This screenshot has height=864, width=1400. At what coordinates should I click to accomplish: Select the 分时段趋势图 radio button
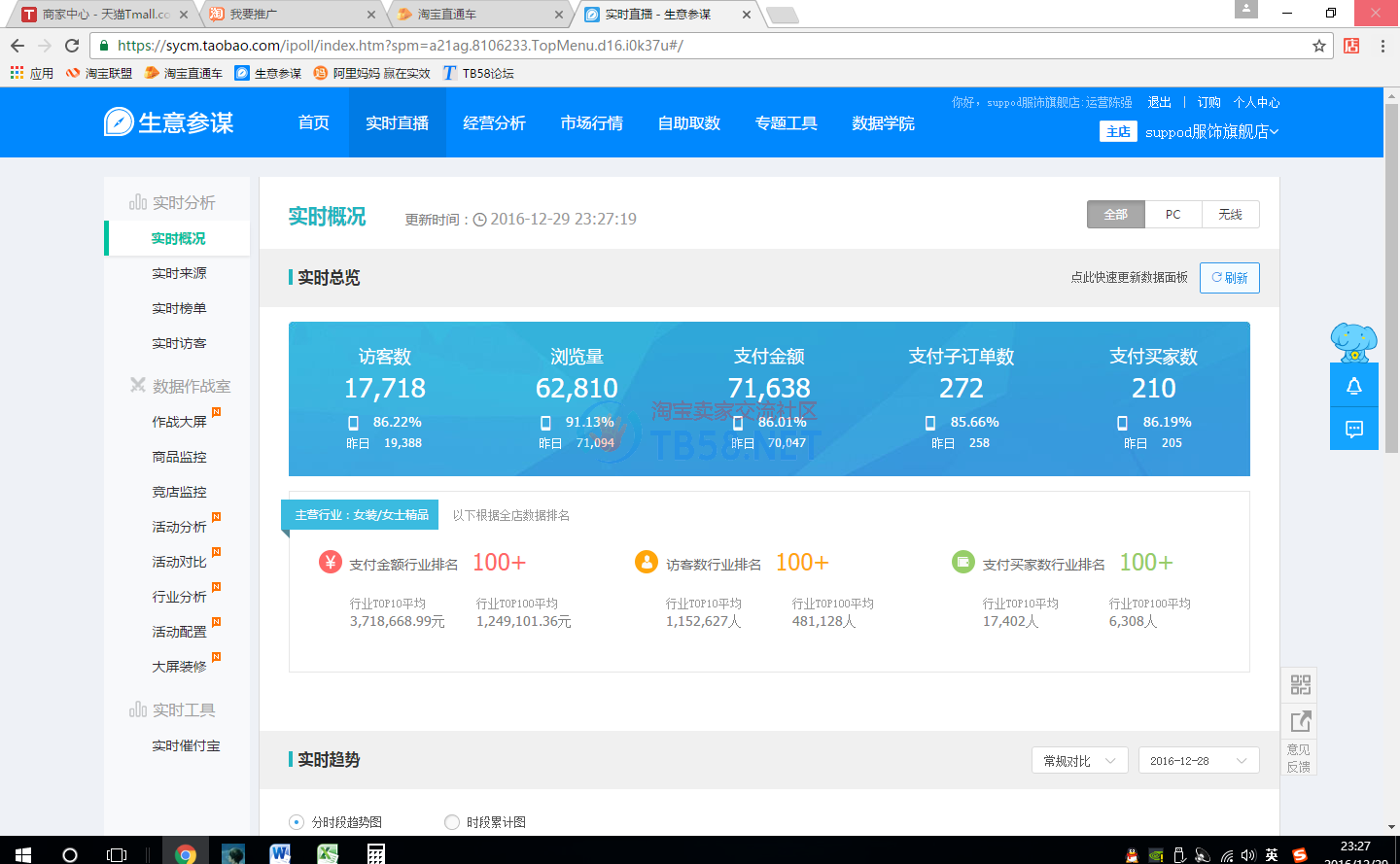point(297,822)
